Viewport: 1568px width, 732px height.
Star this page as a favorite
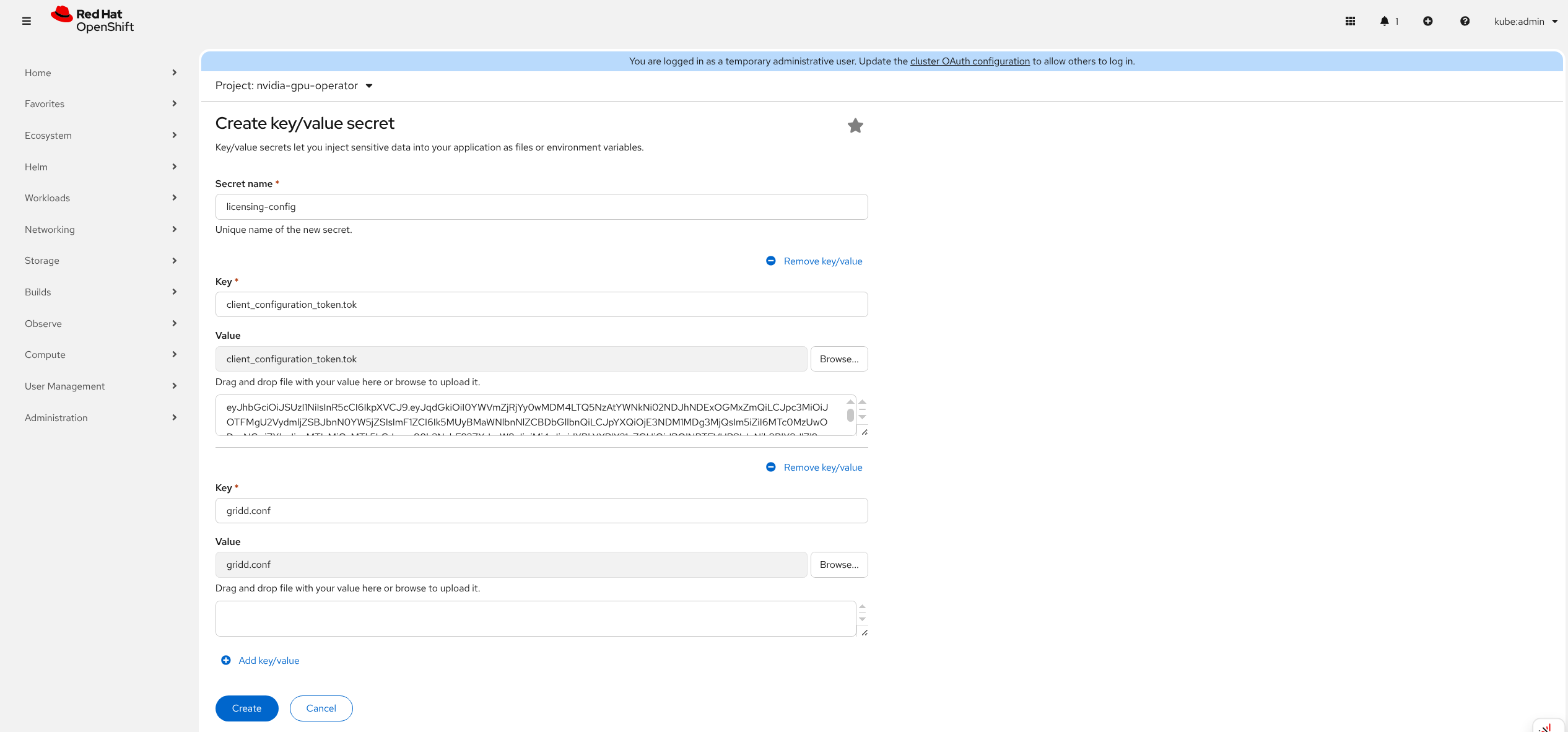coord(855,126)
